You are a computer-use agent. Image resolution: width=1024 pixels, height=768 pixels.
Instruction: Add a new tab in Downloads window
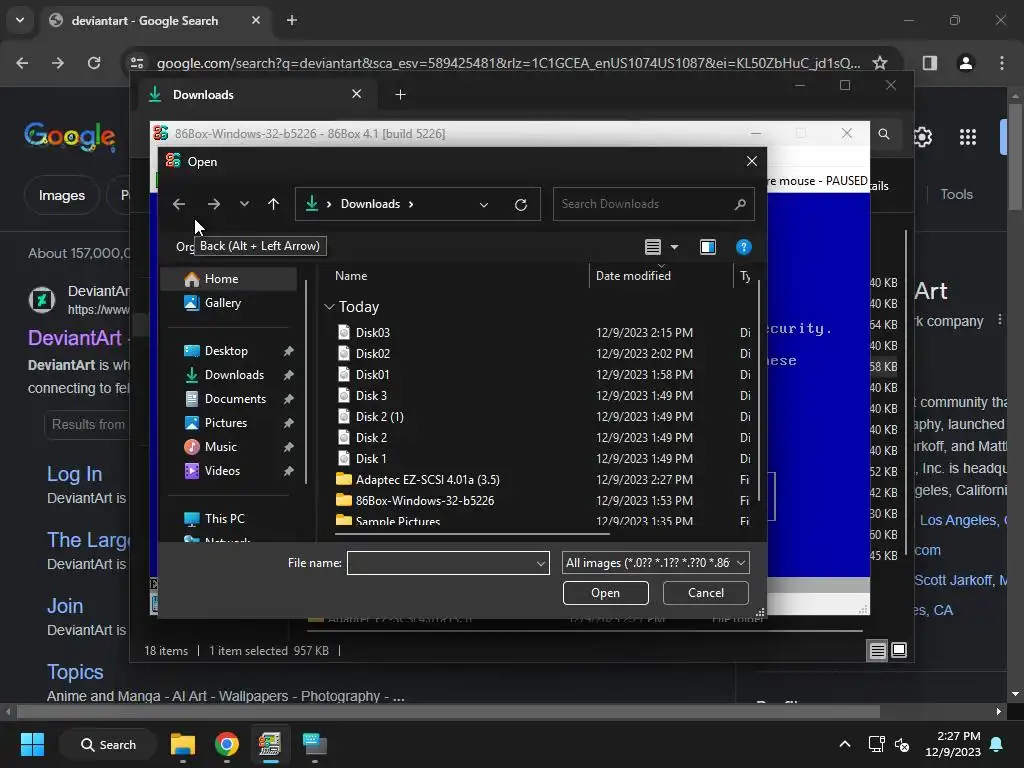click(x=400, y=95)
